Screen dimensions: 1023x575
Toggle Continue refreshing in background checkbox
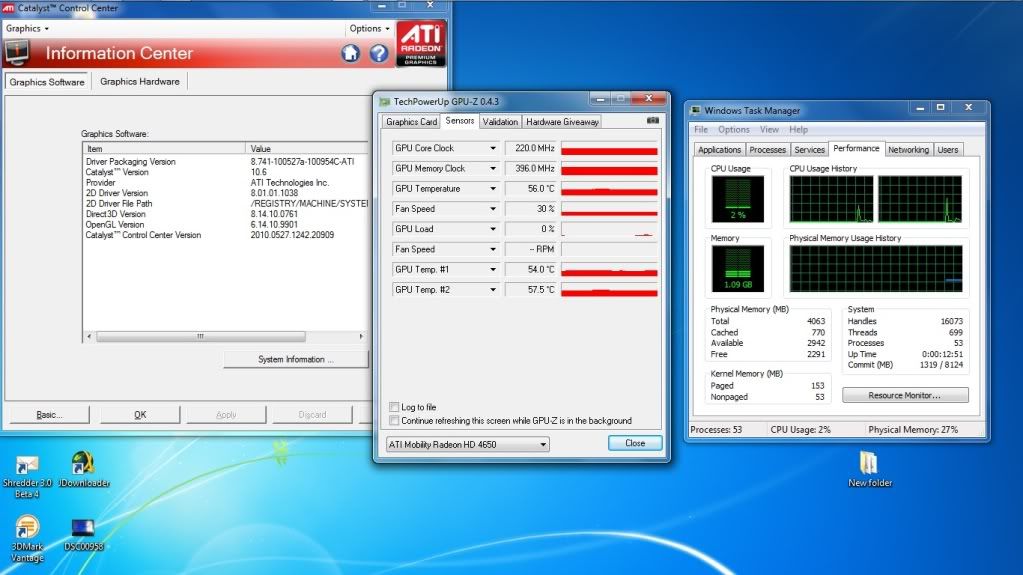click(x=394, y=421)
